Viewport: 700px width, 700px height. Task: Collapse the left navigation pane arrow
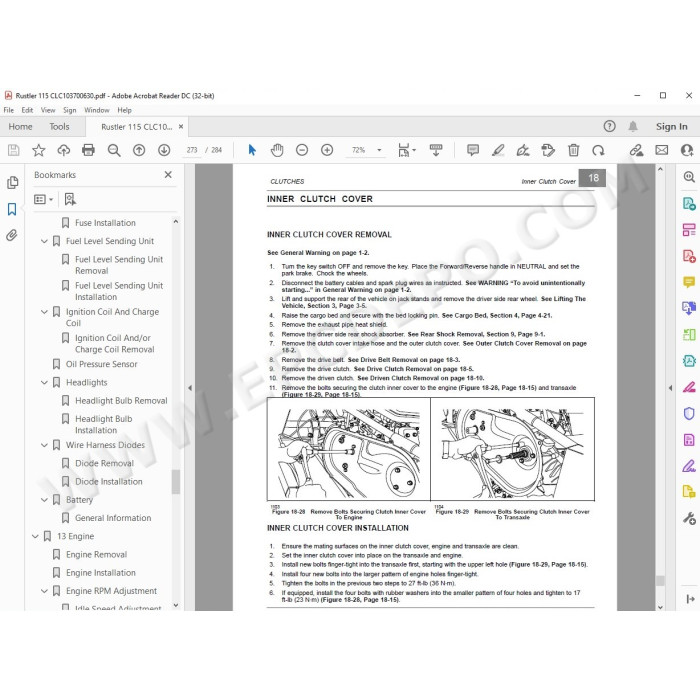pyautogui.click(x=190, y=388)
